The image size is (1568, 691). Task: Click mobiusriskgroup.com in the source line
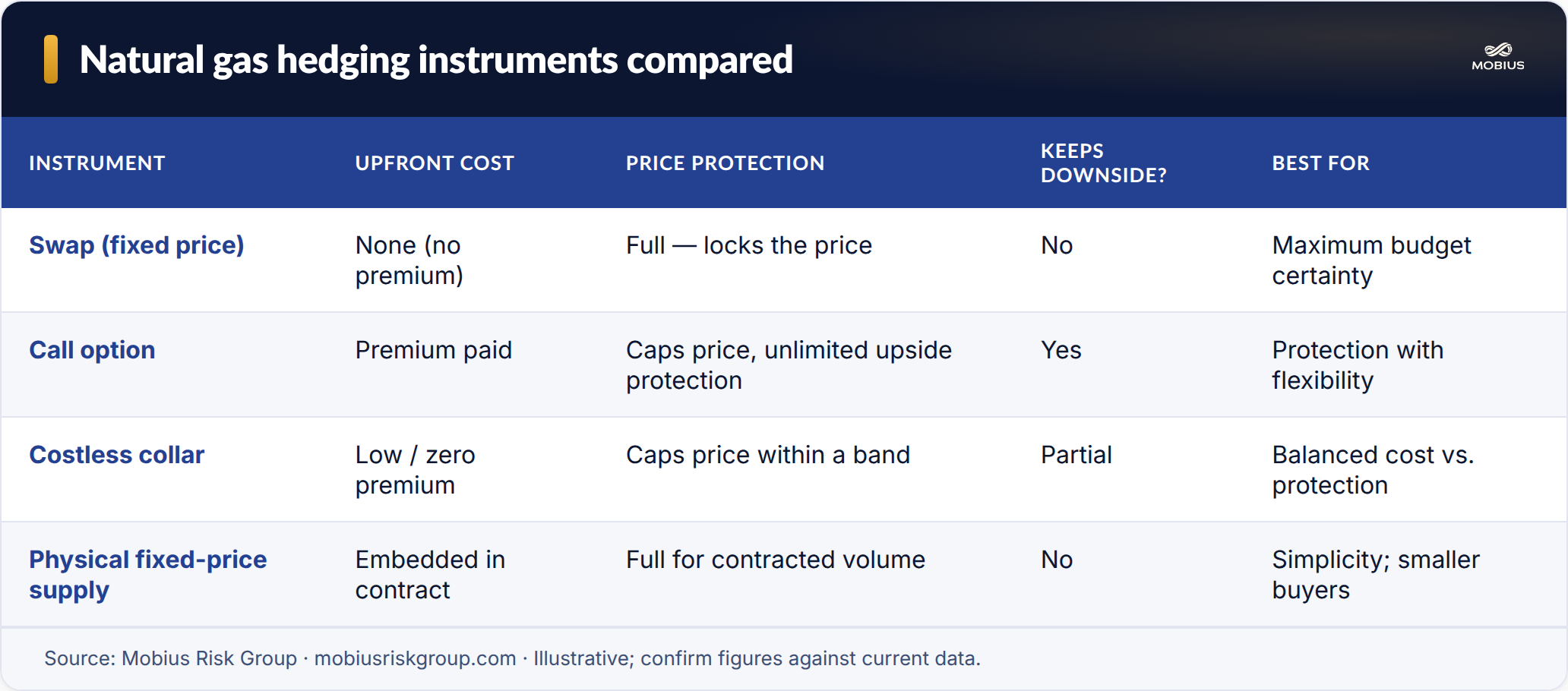click(x=415, y=658)
